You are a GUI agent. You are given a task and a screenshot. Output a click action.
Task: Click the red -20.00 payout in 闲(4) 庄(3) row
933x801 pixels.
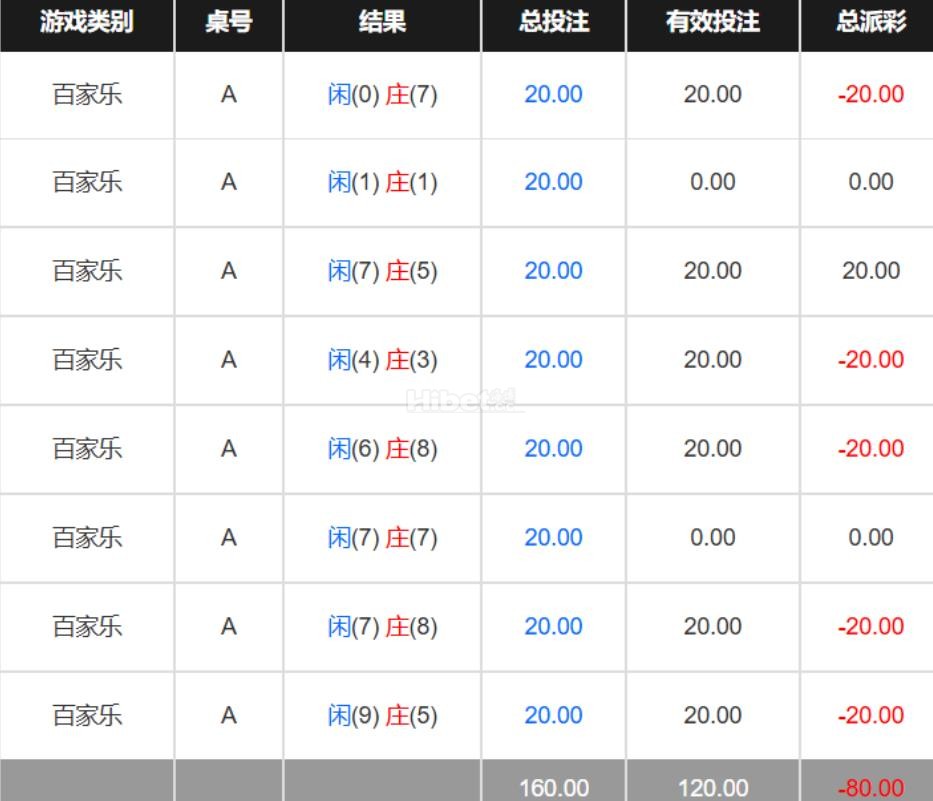(x=871, y=360)
